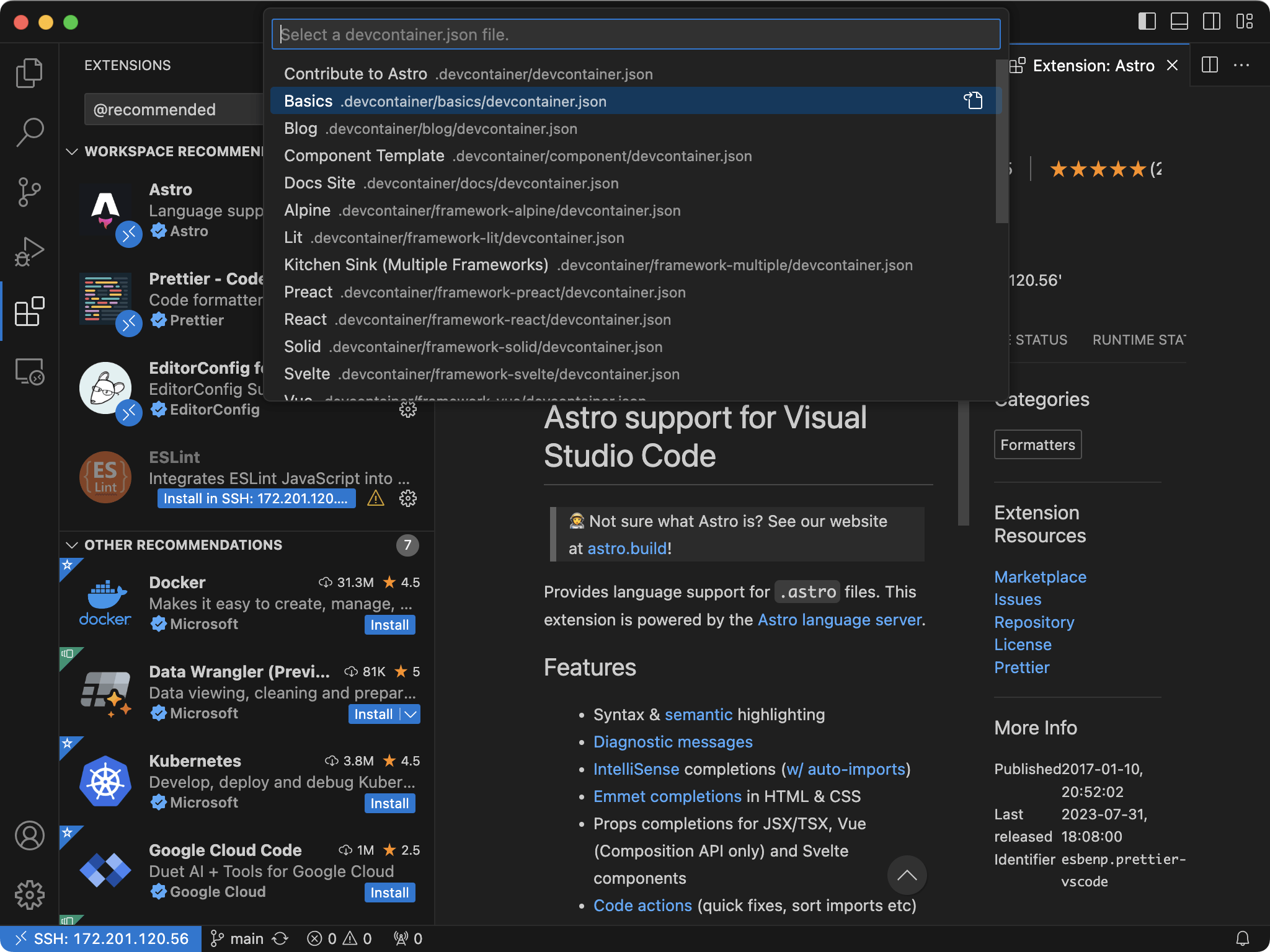
Task: Pick Svelte devcontainer entry
Action: [633, 374]
